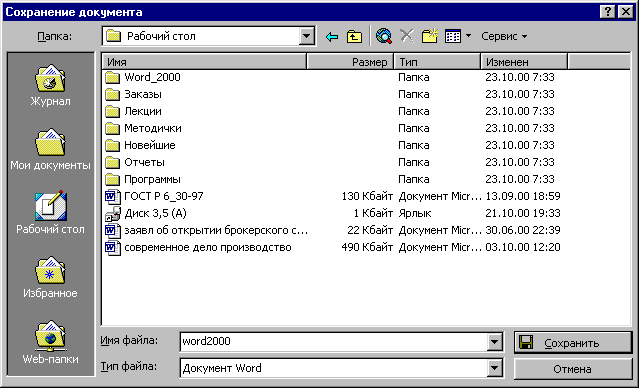Screen dimensions: 639x388
Task: Sort by the Тип column header
Action: pyautogui.click(x=437, y=62)
